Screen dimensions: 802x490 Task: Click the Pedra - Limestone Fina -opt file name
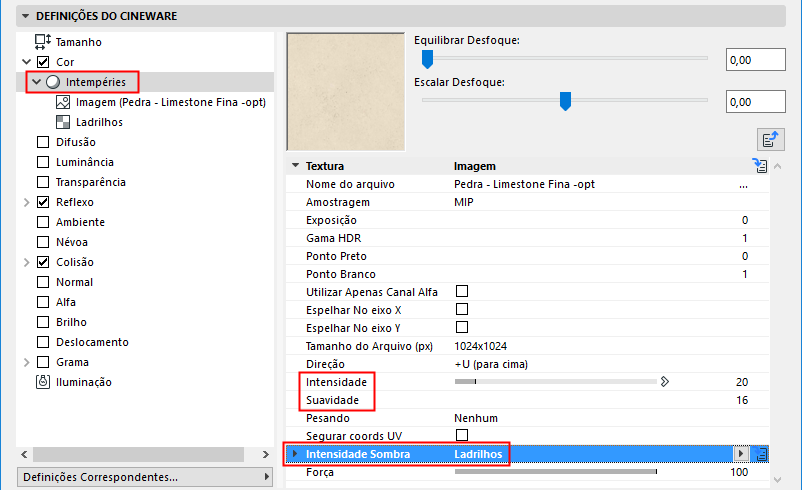point(524,184)
